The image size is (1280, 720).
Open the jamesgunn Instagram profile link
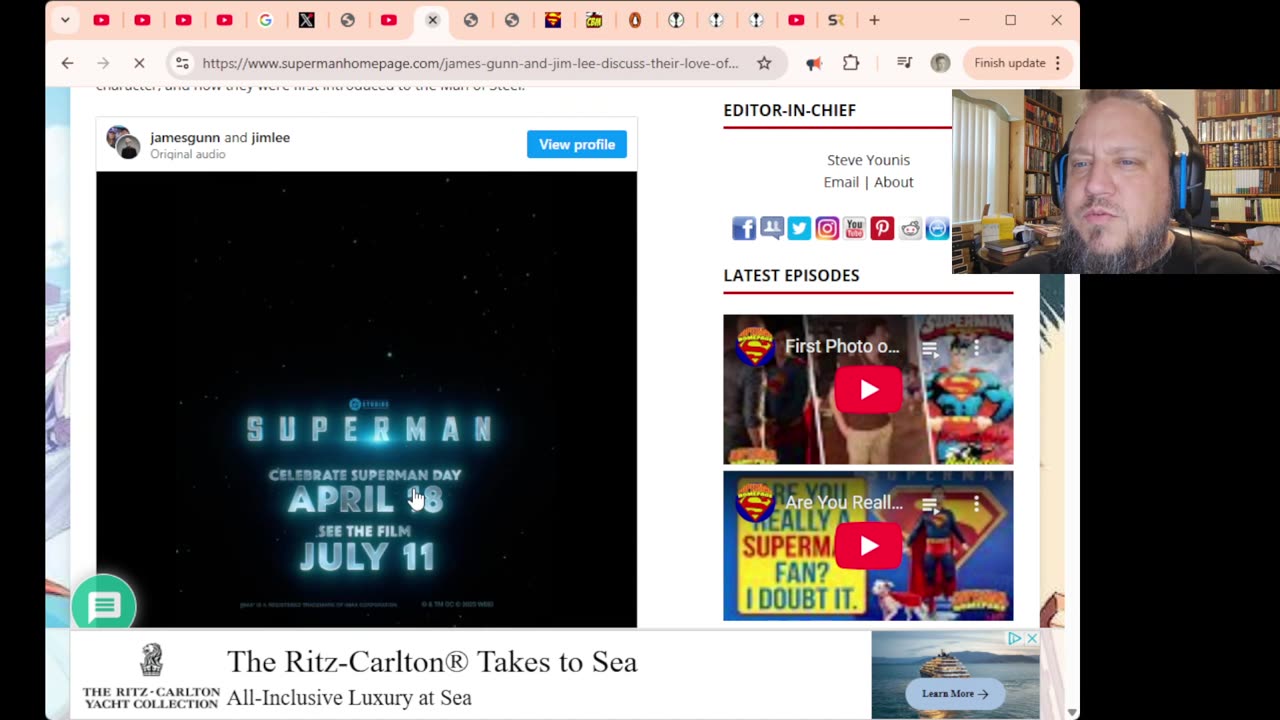point(185,138)
